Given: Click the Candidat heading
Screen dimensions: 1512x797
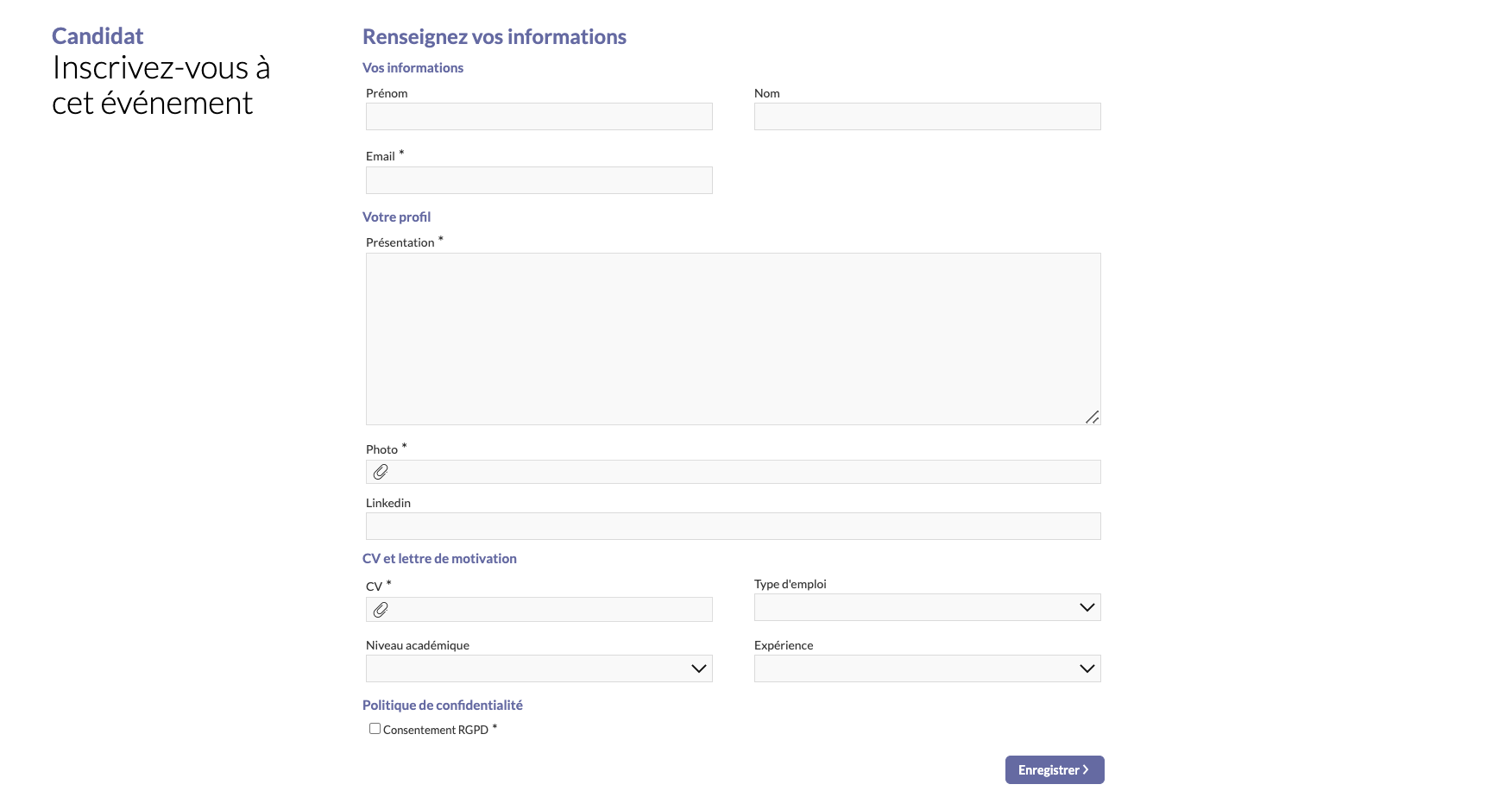Looking at the screenshot, I should (98, 36).
